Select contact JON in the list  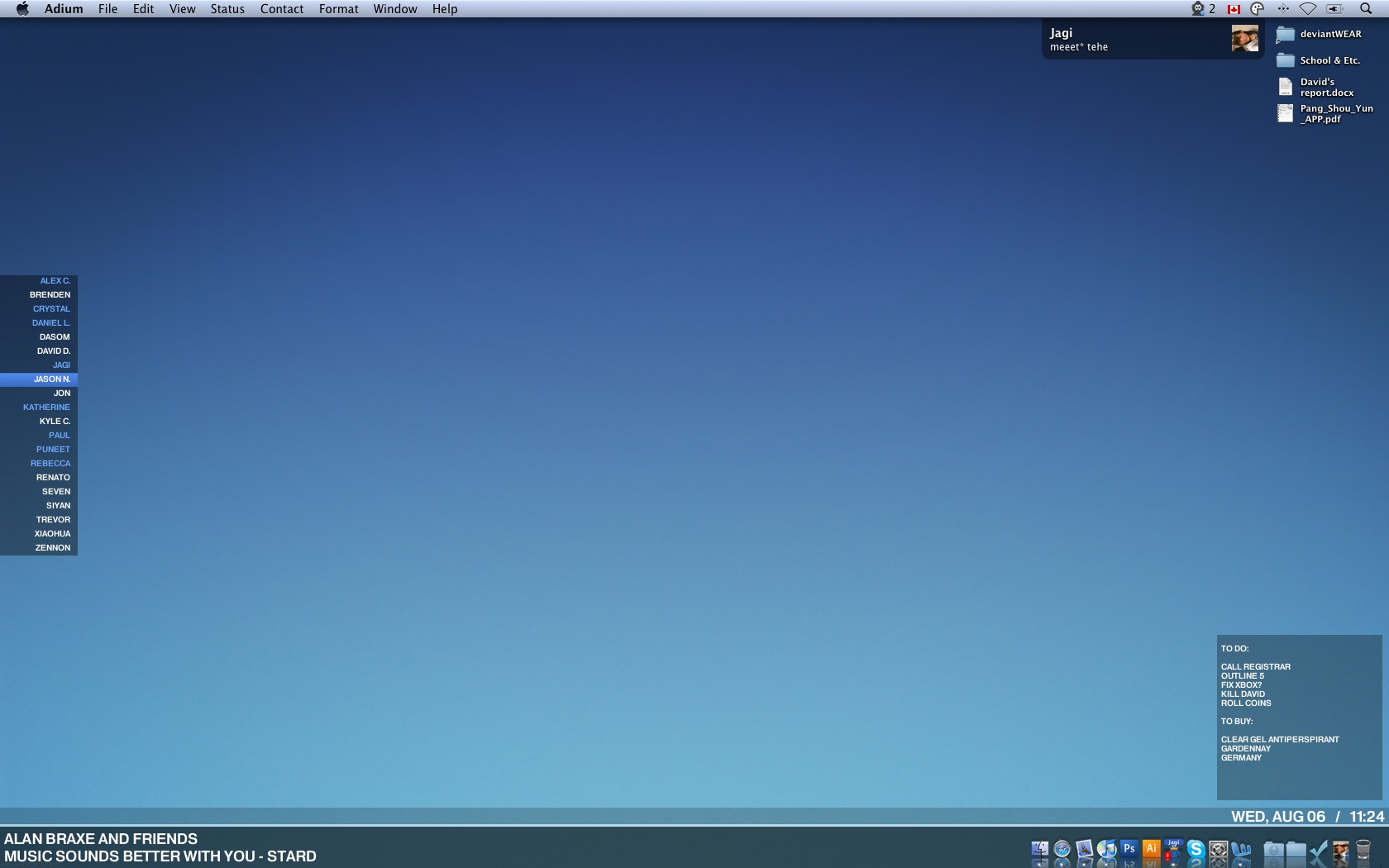coord(39,393)
